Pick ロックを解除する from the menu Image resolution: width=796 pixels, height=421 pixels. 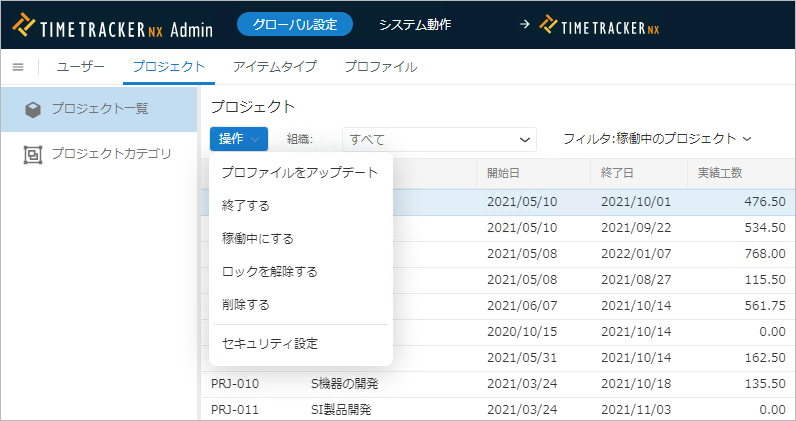pos(269,271)
